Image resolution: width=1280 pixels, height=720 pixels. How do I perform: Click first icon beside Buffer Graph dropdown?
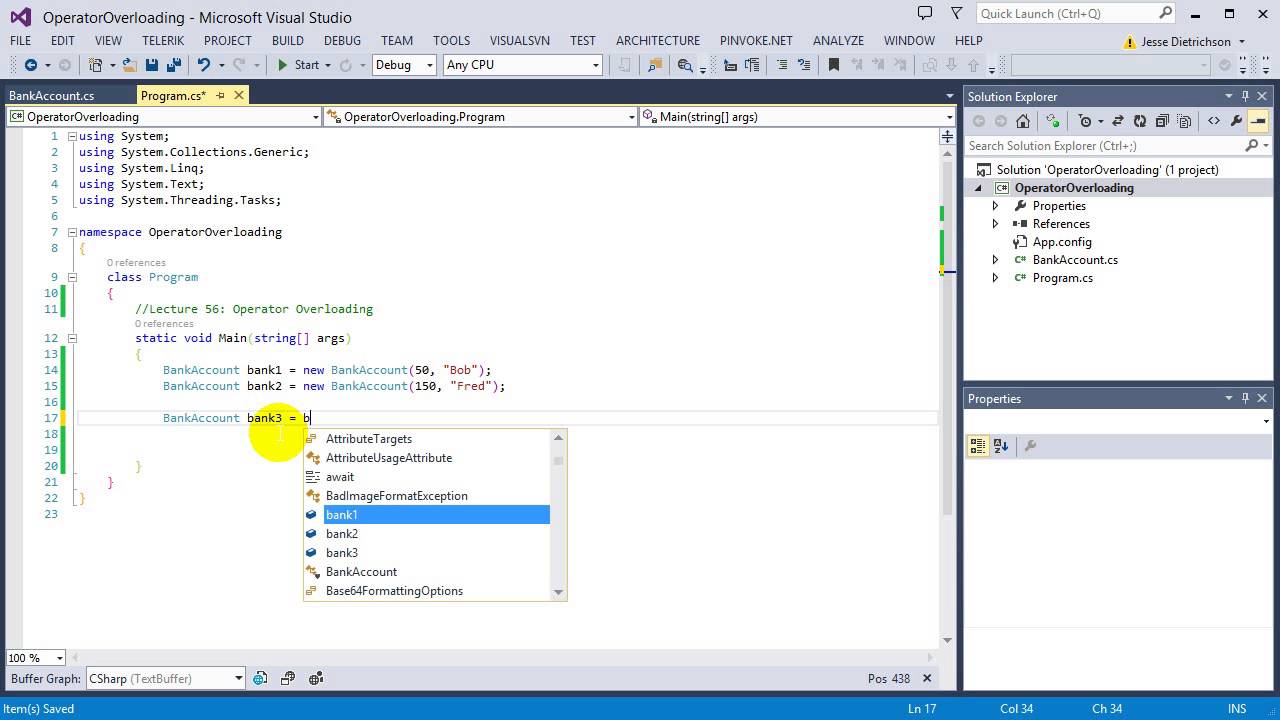[260, 678]
